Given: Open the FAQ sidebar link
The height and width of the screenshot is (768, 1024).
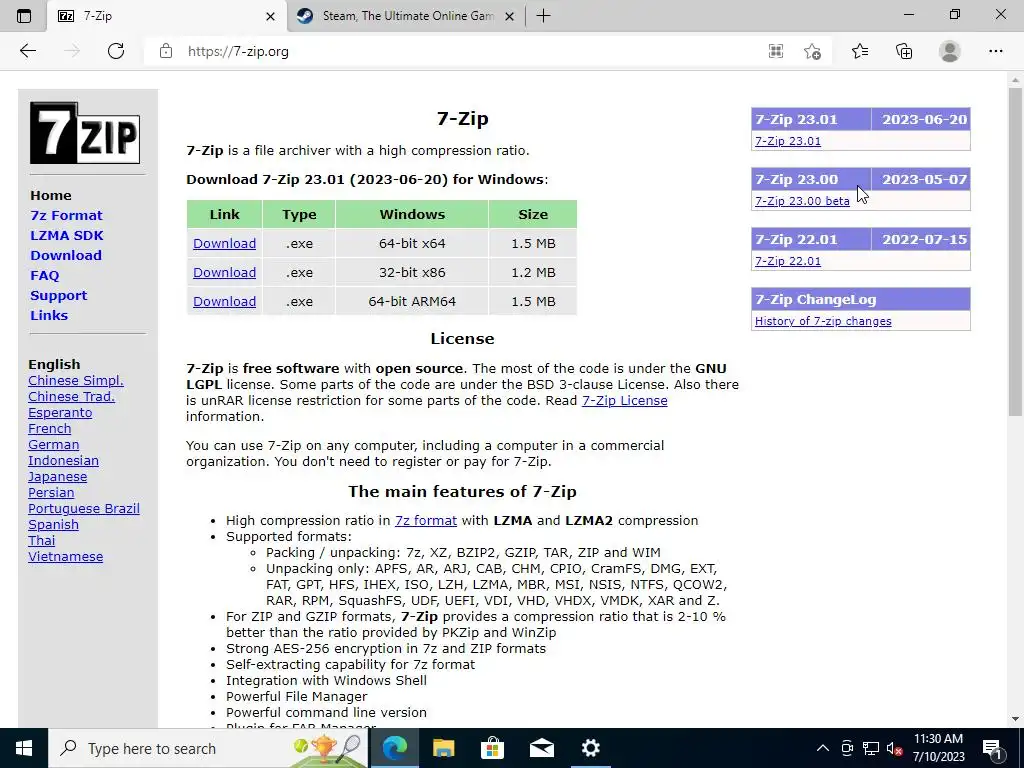Looking at the screenshot, I should 44,276.
